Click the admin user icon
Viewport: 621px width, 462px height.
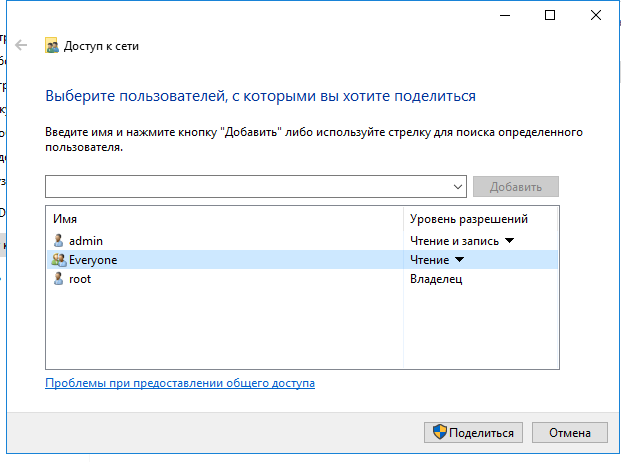point(59,241)
